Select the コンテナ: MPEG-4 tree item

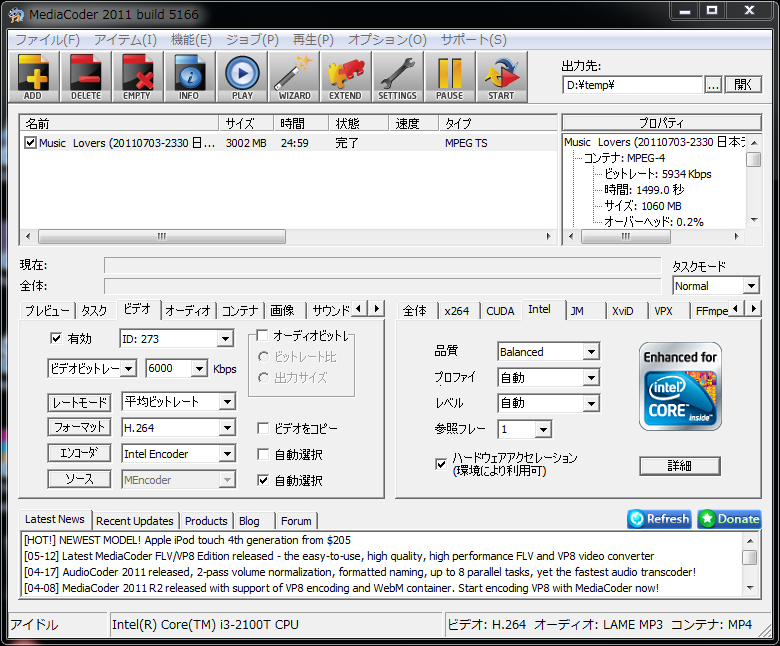coord(624,158)
